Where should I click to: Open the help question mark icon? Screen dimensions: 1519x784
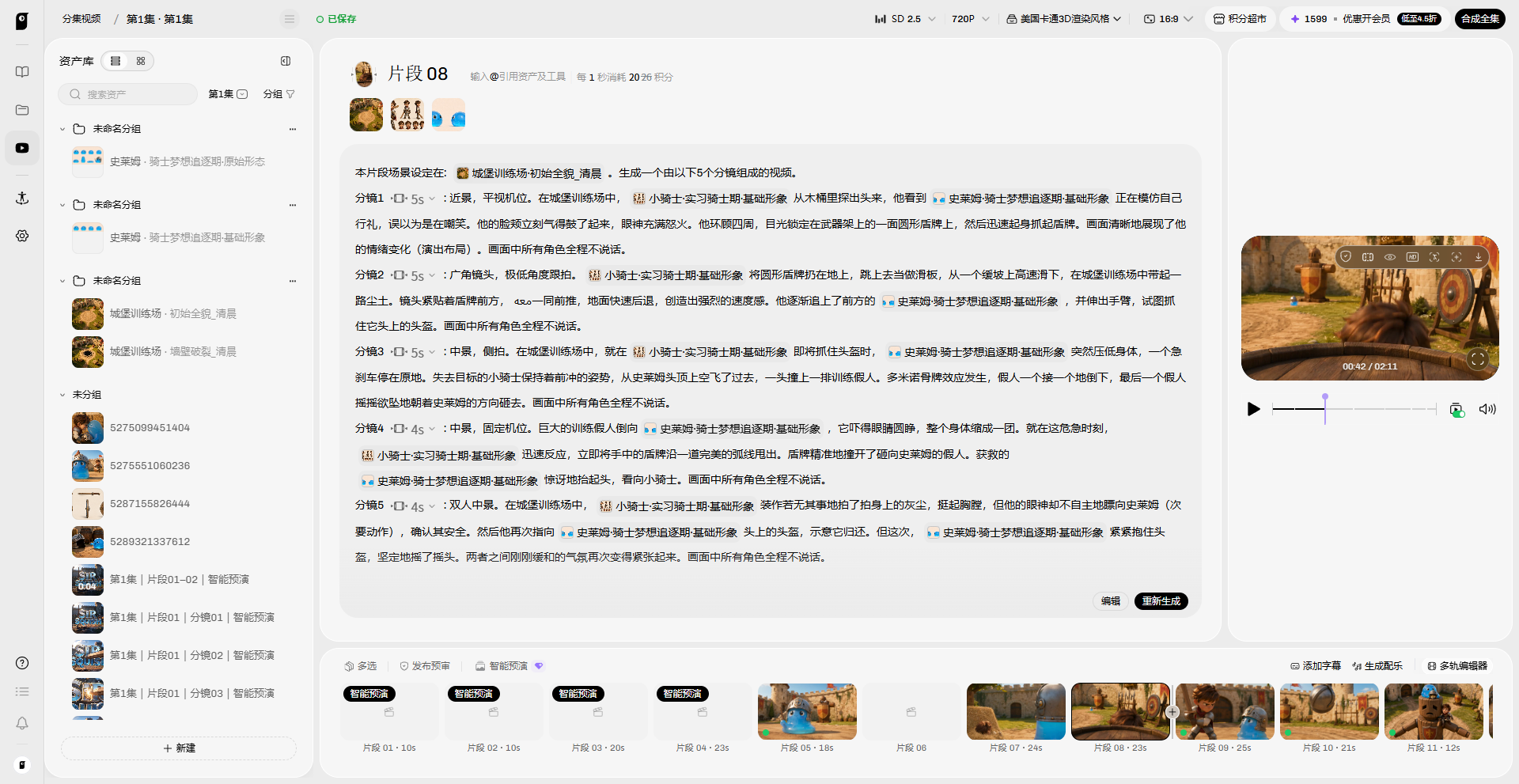click(22, 663)
